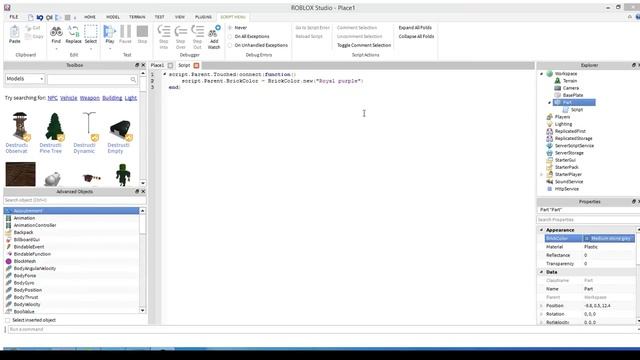Click Go to Script Error
The image size is (640, 360).
pos(312,28)
